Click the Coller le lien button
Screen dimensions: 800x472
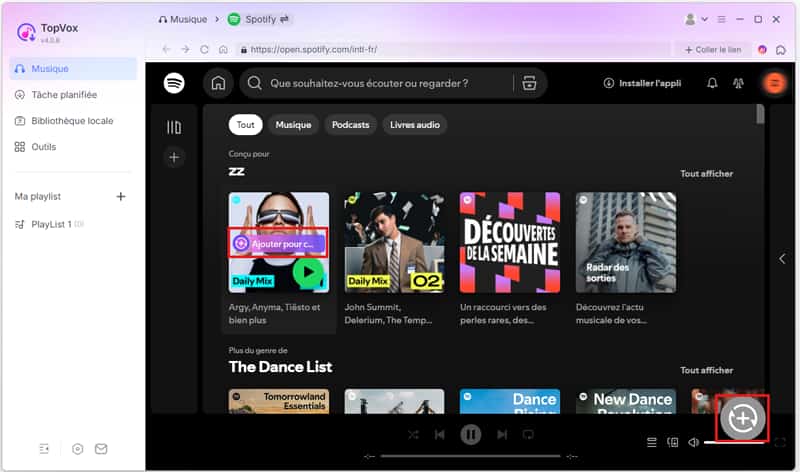click(713, 49)
